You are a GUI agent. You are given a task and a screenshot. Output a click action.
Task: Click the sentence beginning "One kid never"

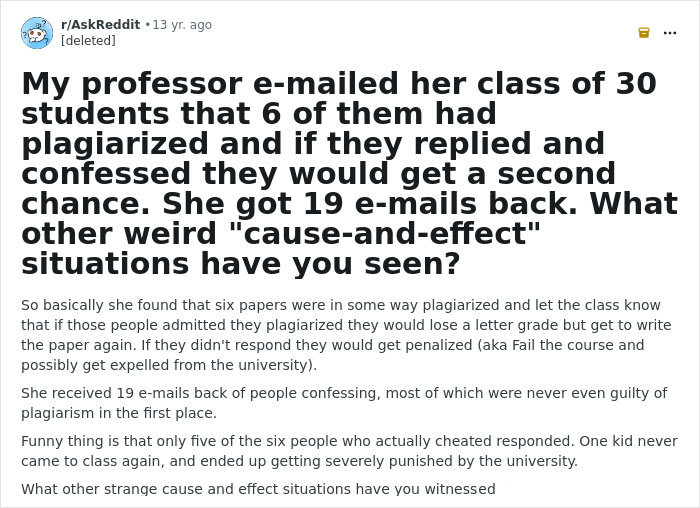pos(632,441)
